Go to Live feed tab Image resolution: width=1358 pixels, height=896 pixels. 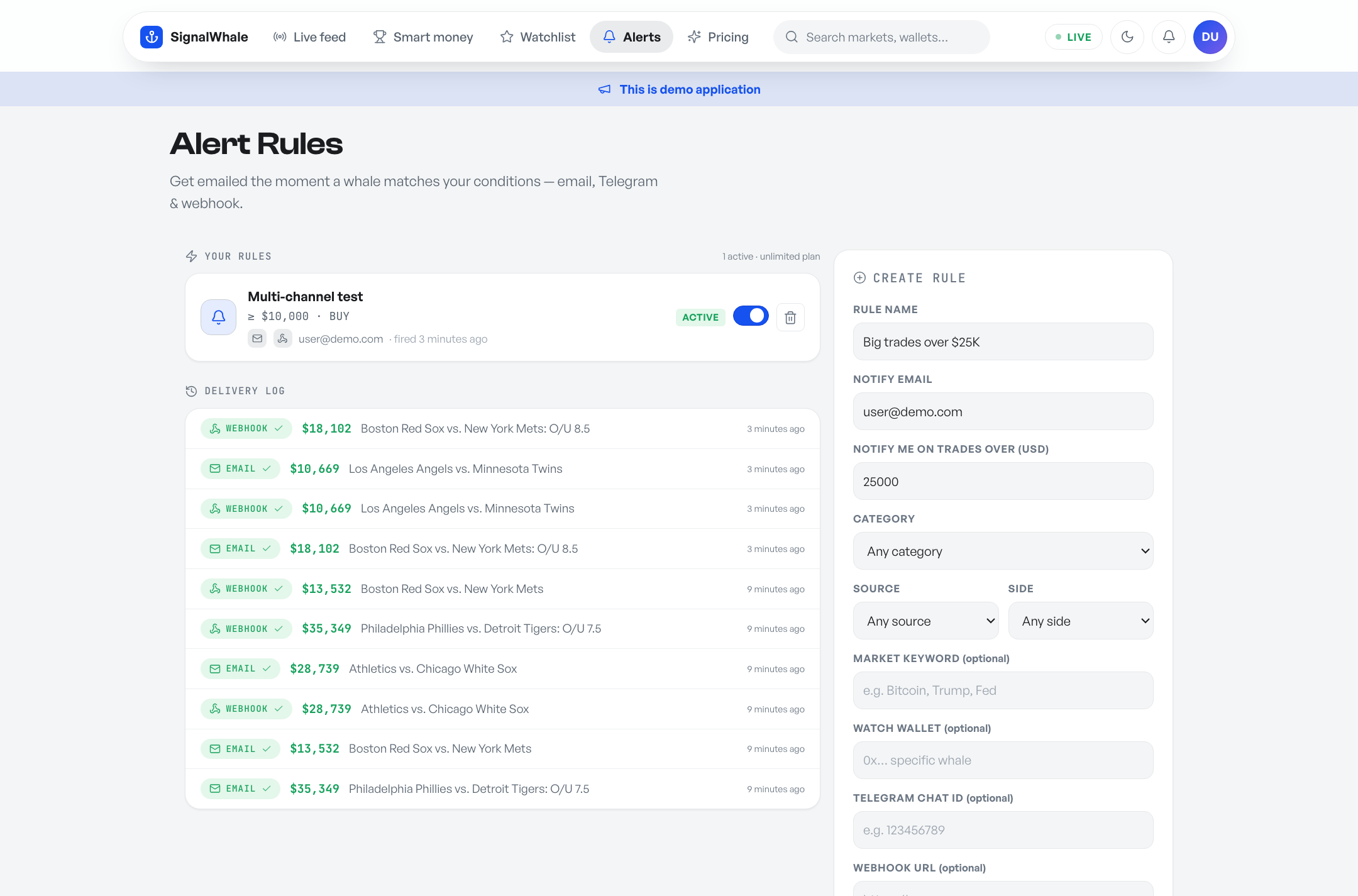[x=309, y=37]
